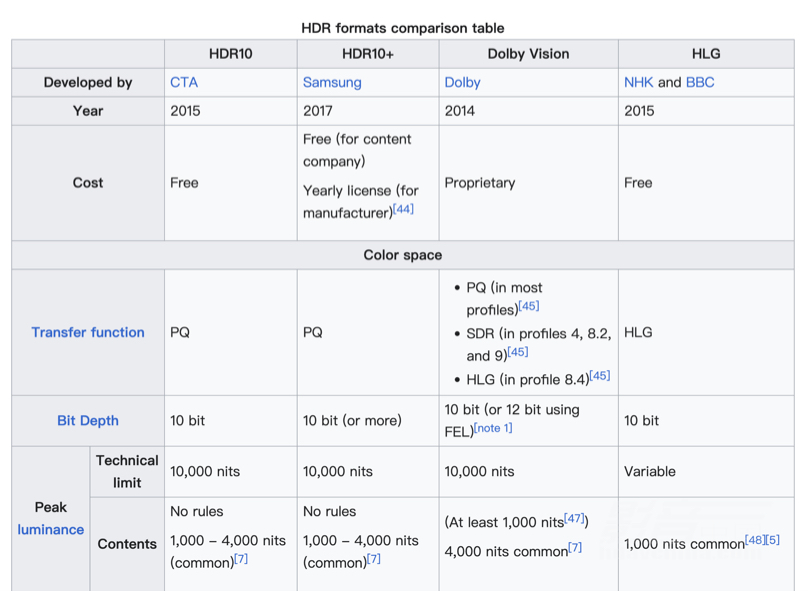Image resolution: width=808 pixels, height=591 pixels.
Task: Open the [note 1] footnote after FEL
Action: 493,428
